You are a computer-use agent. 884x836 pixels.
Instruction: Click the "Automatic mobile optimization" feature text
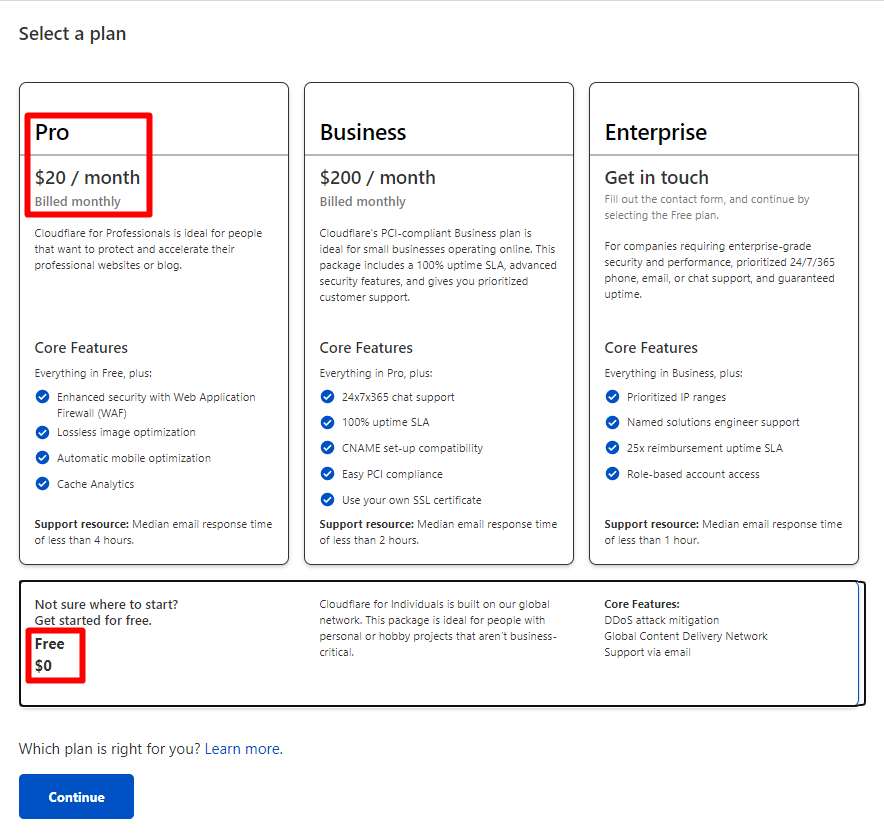[x=134, y=458]
